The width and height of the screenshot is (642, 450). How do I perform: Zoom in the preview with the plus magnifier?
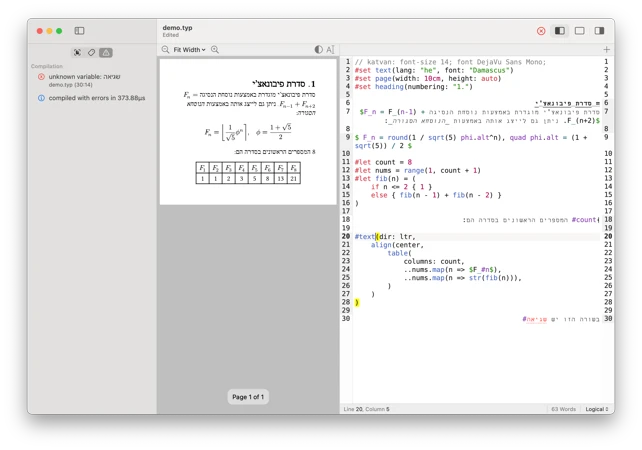(215, 50)
